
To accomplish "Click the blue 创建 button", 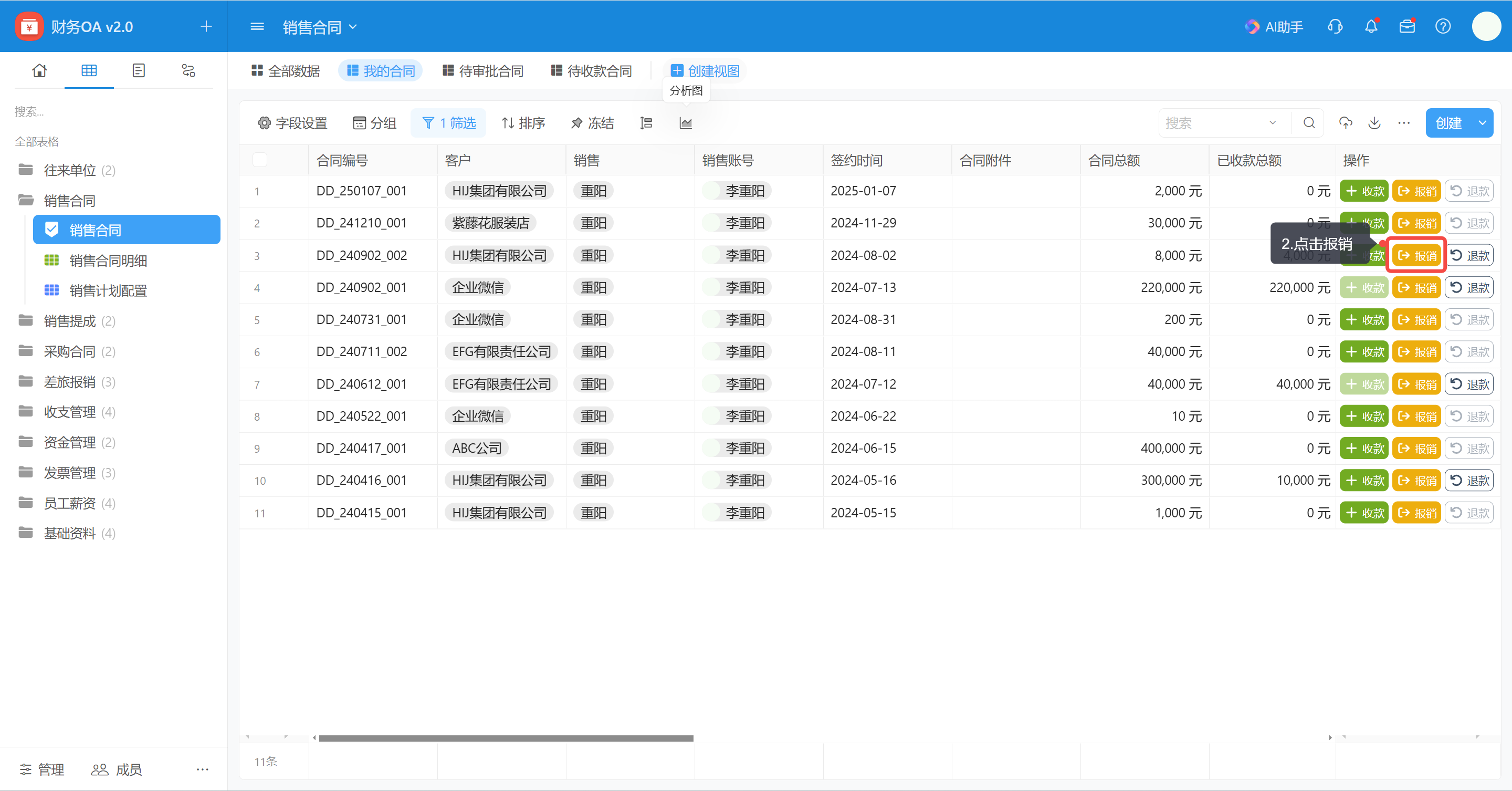I will click(x=1449, y=123).
